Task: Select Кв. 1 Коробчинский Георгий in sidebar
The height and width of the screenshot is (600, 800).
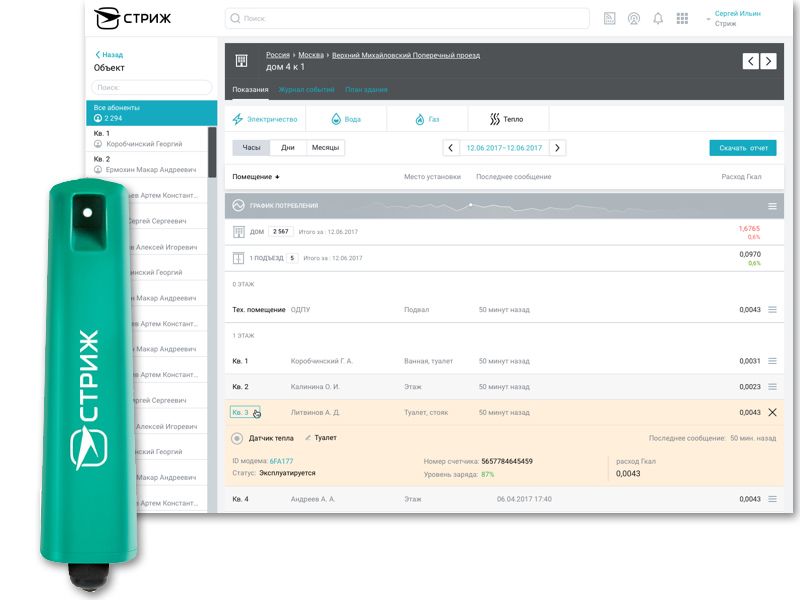Action: (147, 139)
